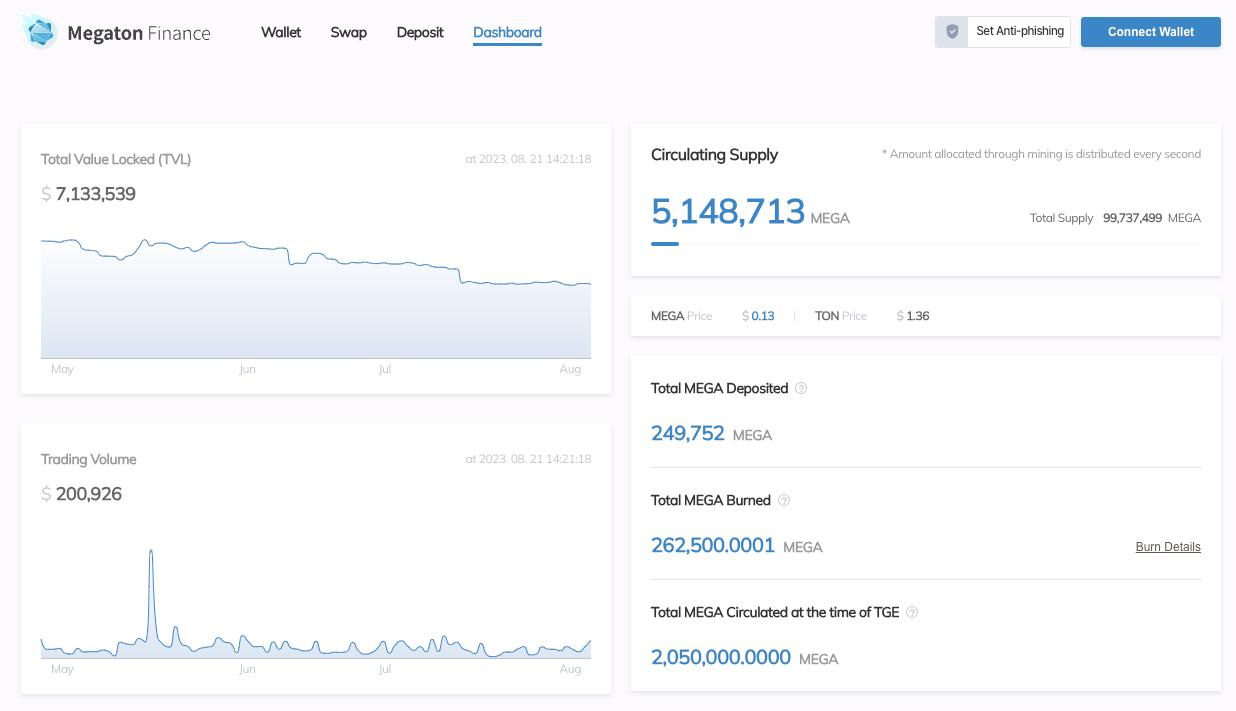Viewport: 1236px width, 711px height.
Task: Click help icon beside Total MEGA Deposited
Action: click(801, 388)
